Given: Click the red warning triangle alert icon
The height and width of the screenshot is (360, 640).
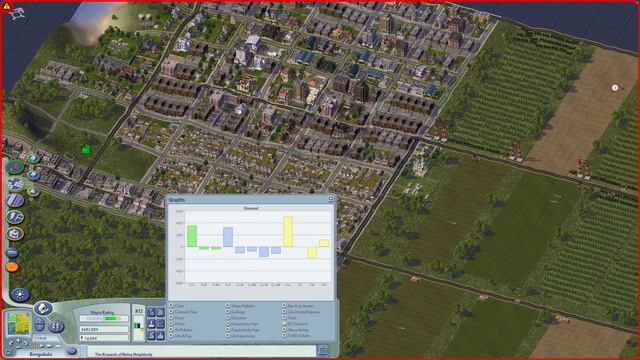Looking at the screenshot, I should pos(7,6).
